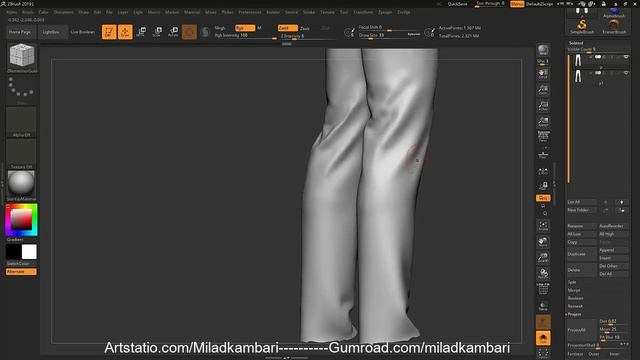Hide the first subtool via its eye icon
Viewport: 640px width, 360px height.
(x=626, y=57)
